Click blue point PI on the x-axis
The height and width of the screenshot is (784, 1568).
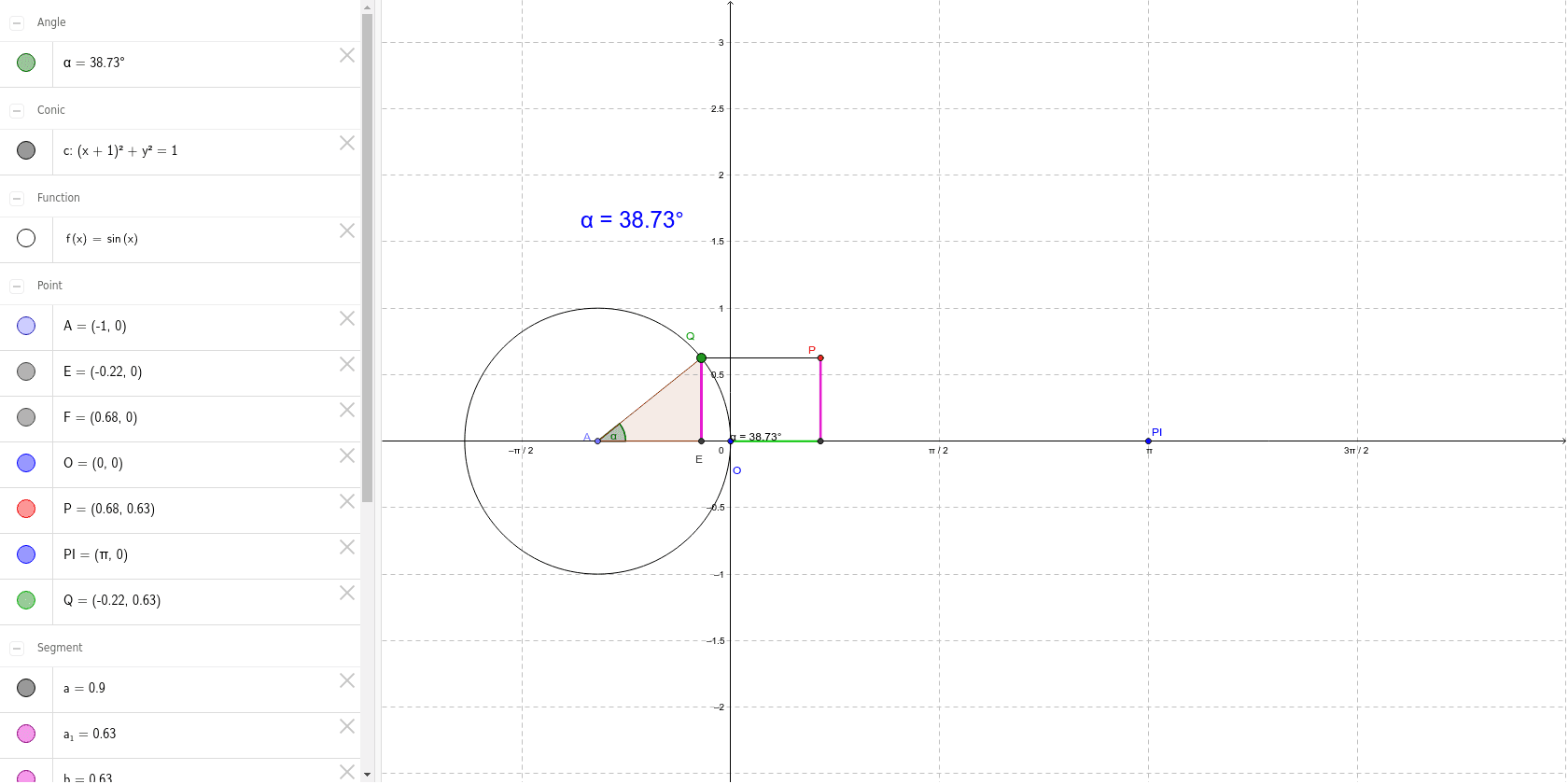(1148, 441)
